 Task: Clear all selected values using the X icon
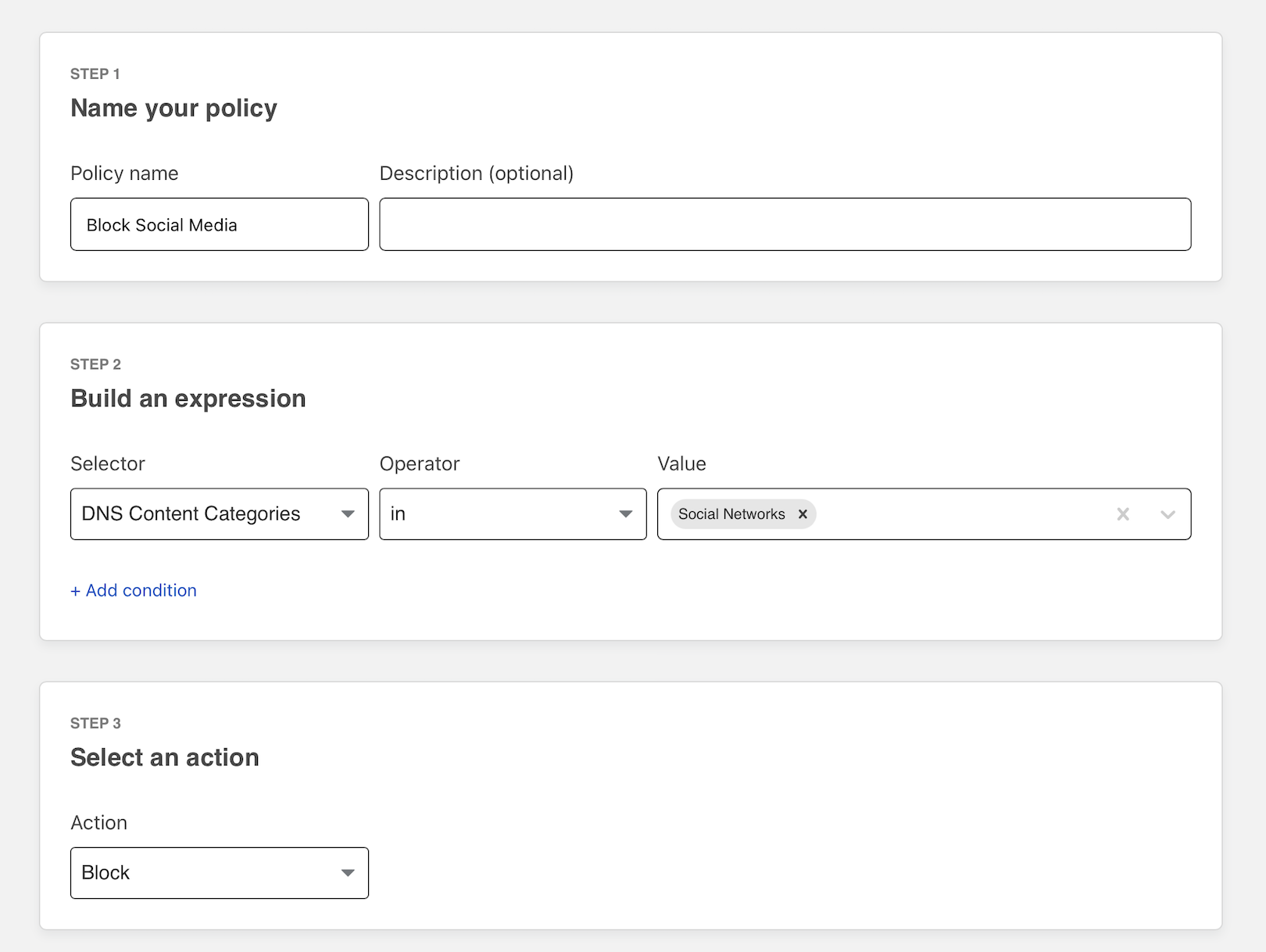[1123, 514]
